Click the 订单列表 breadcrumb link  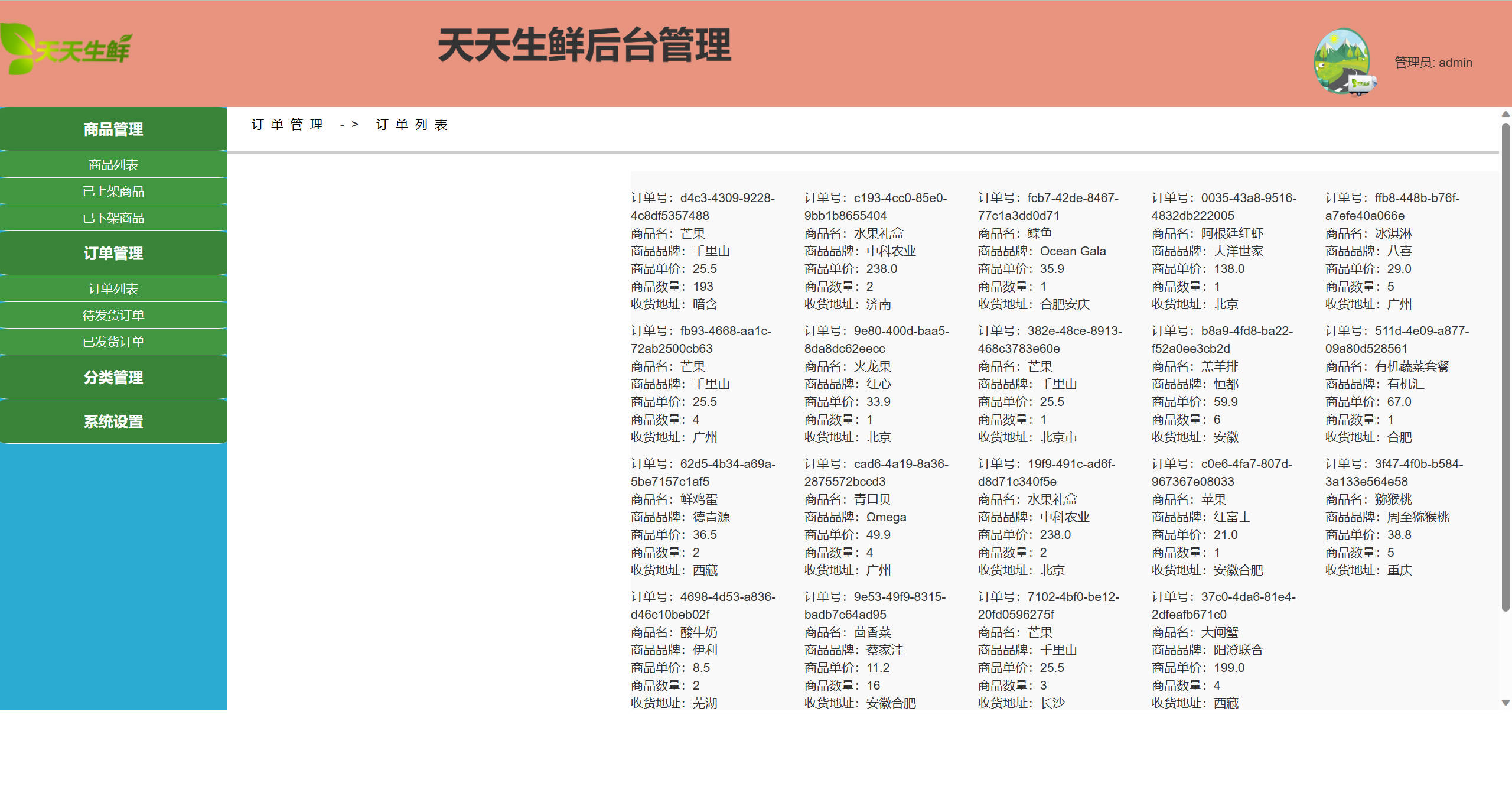coord(412,125)
